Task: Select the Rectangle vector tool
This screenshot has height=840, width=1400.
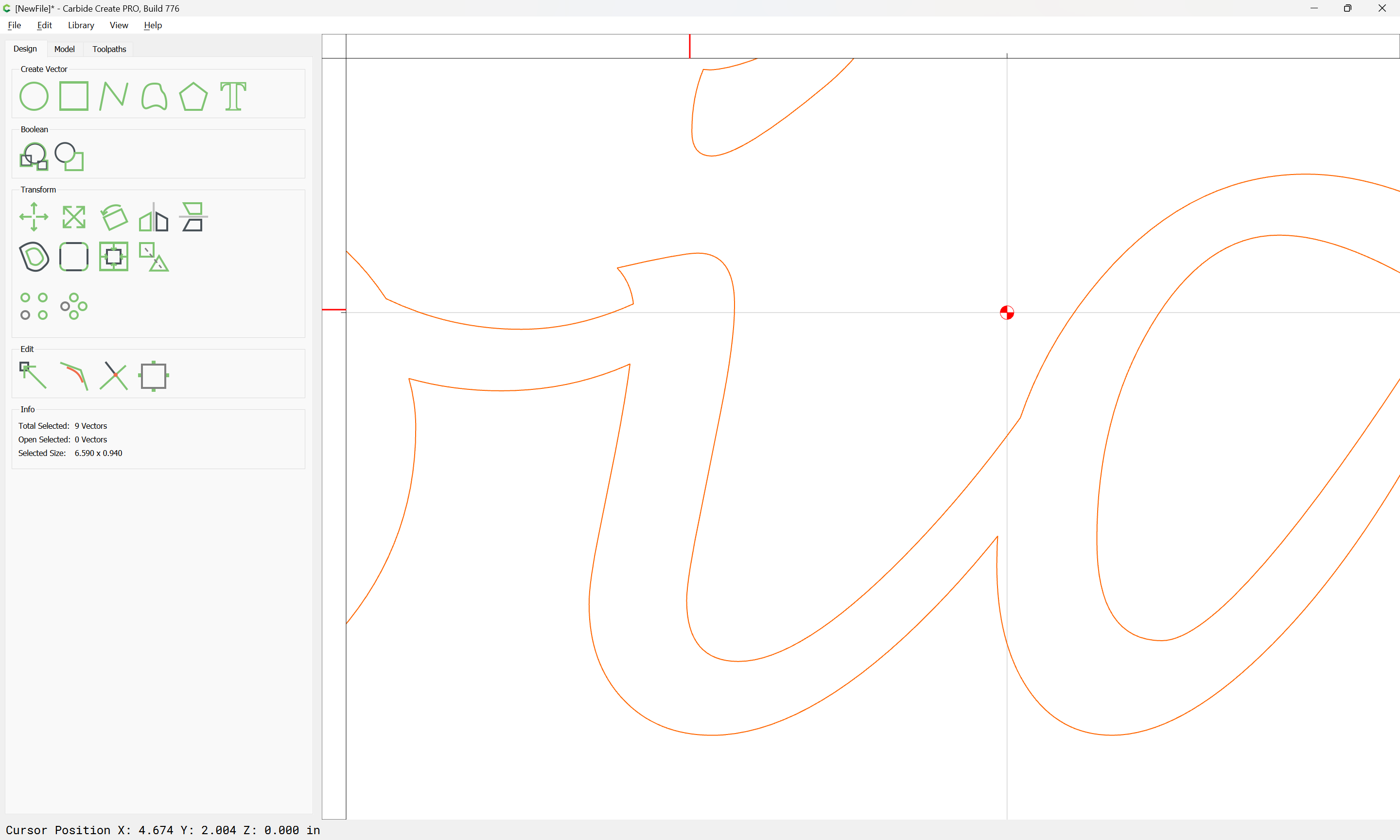Action: [x=73, y=96]
